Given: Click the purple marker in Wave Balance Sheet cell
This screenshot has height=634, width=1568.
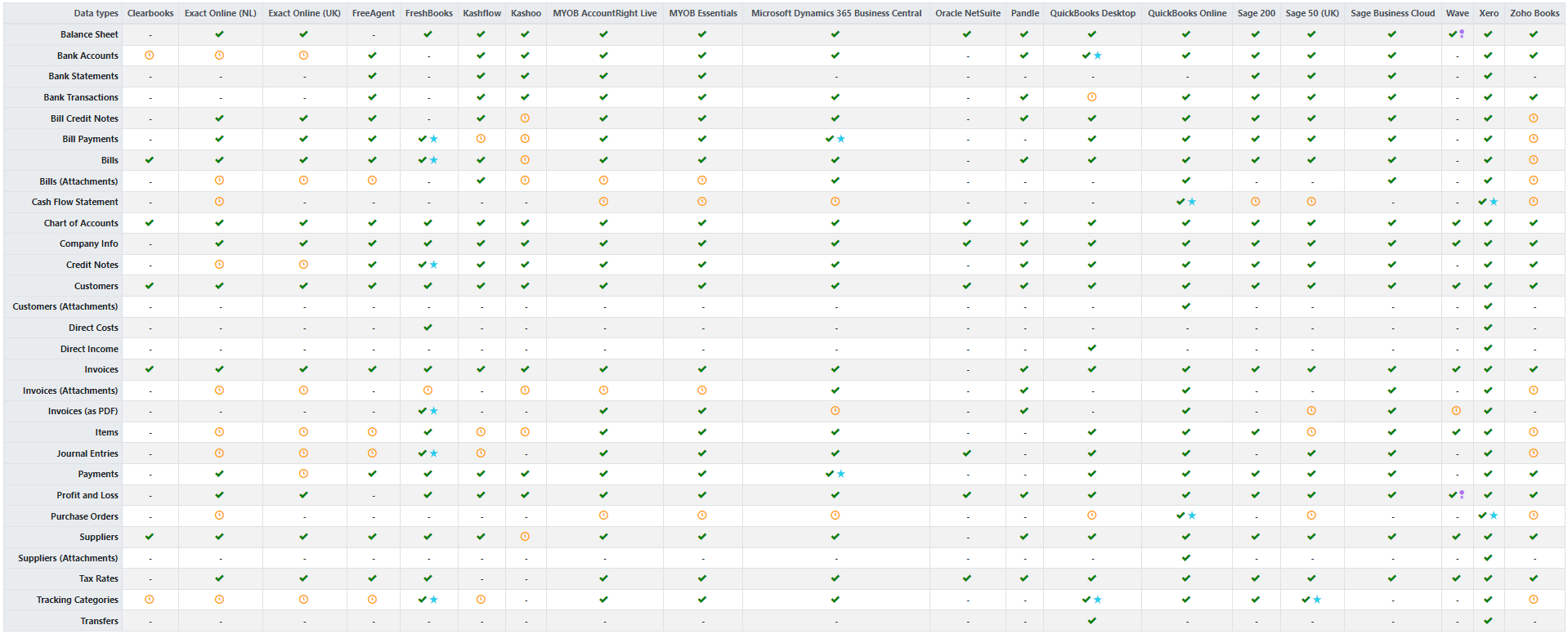Looking at the screenshot, I should point(1462,34).
